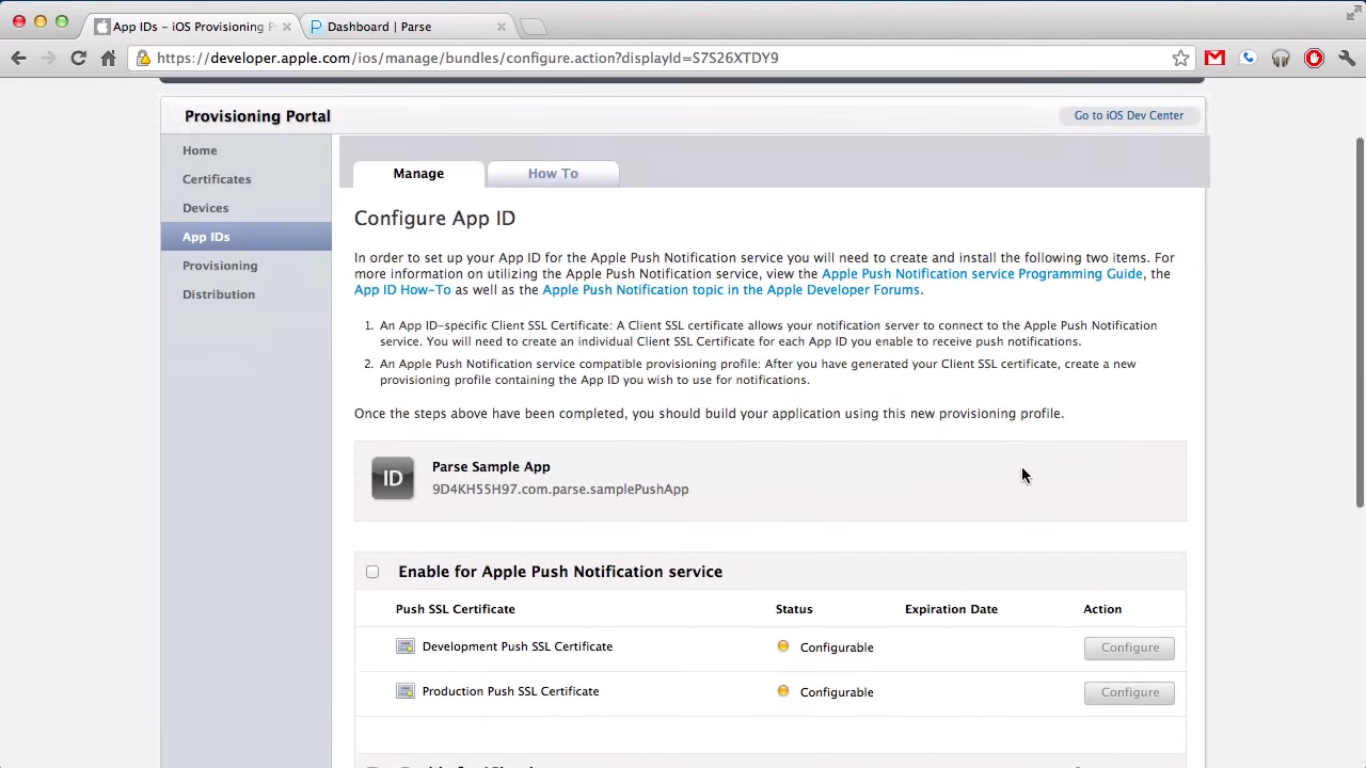Open Apple Push Notification service Programming Guide link
The width and height of the screenshot is (1366, 768).
[982, 274]
